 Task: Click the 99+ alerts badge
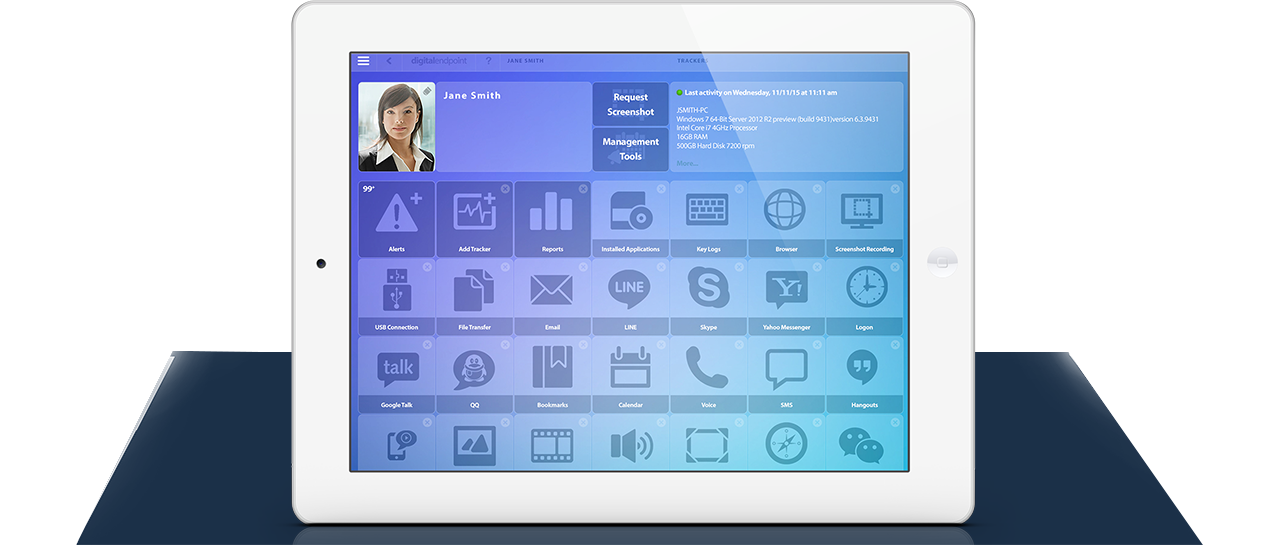368,189
